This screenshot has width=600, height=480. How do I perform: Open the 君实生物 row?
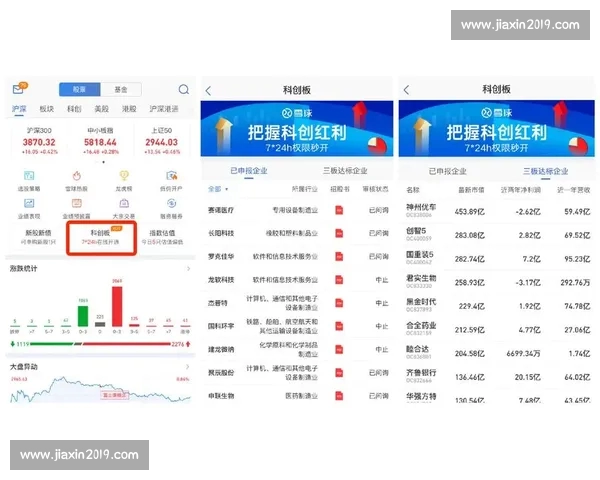tap(497, 282)
